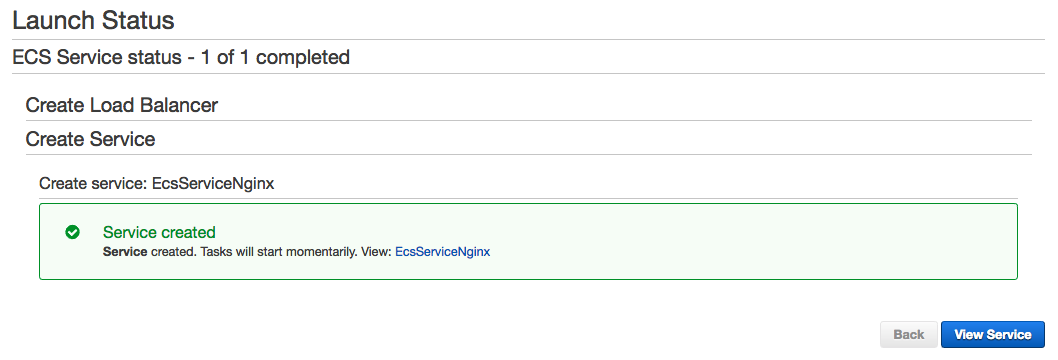This screenshot has width=1058, height=360.
Task: Click the word 'Launch' in the title
Action: click(x=53, y=20)
